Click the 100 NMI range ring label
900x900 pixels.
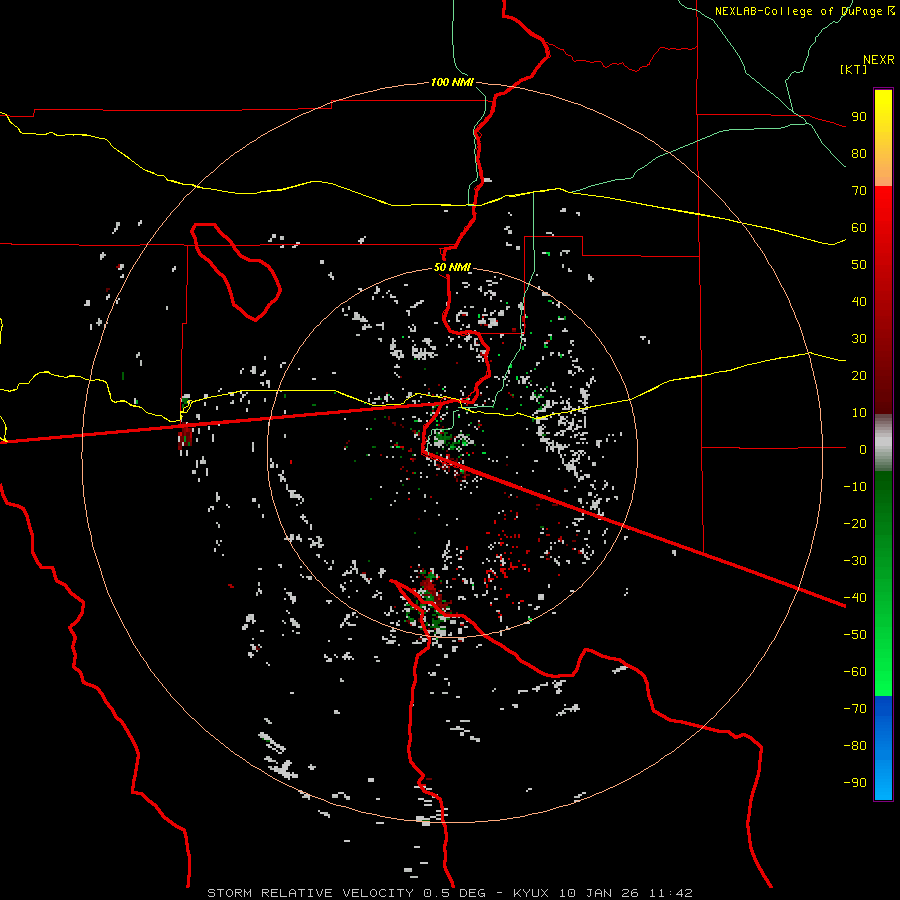point(452,82)
